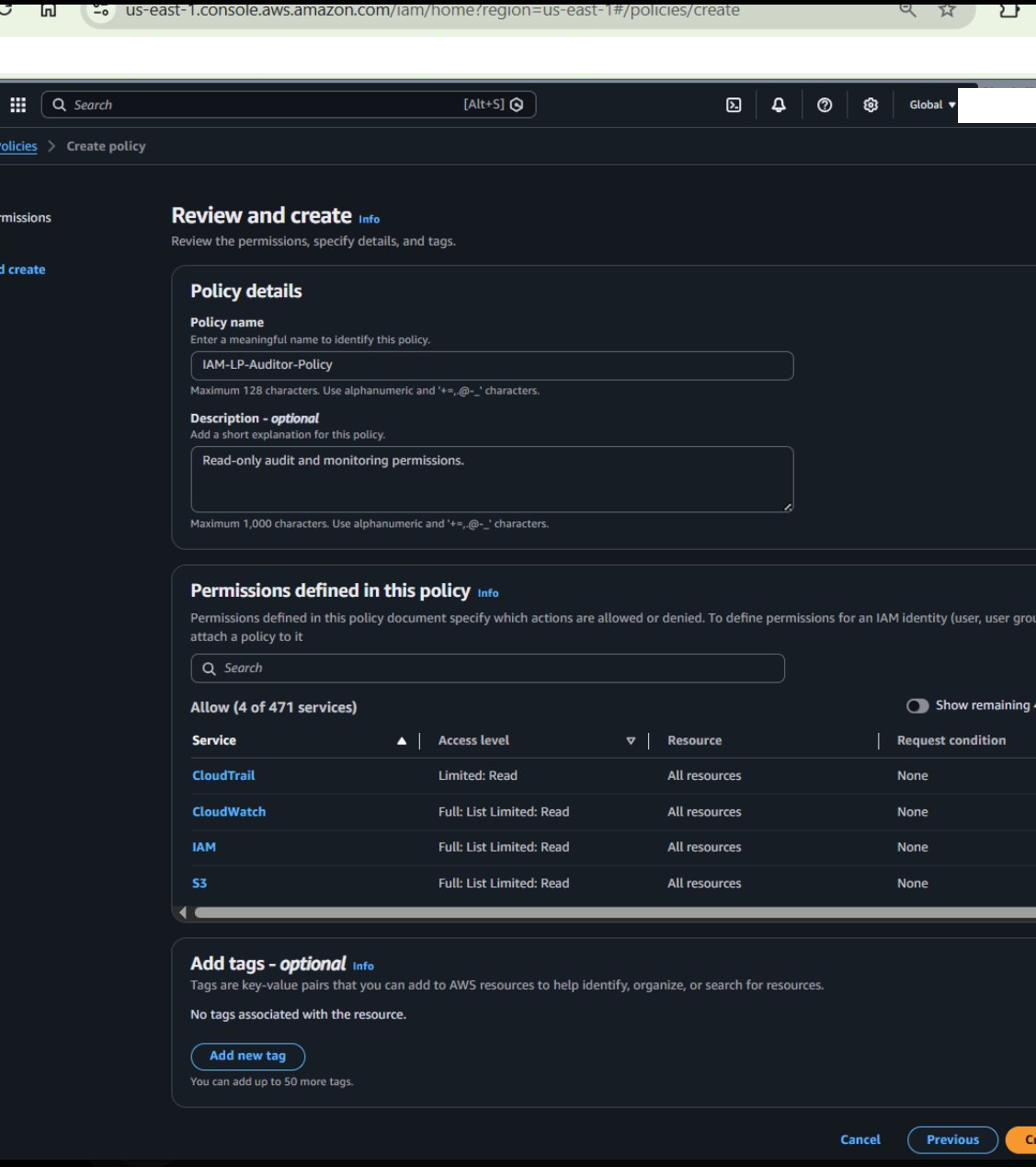
Task: Focus the AWS header Search box
Action: [289, 105]
